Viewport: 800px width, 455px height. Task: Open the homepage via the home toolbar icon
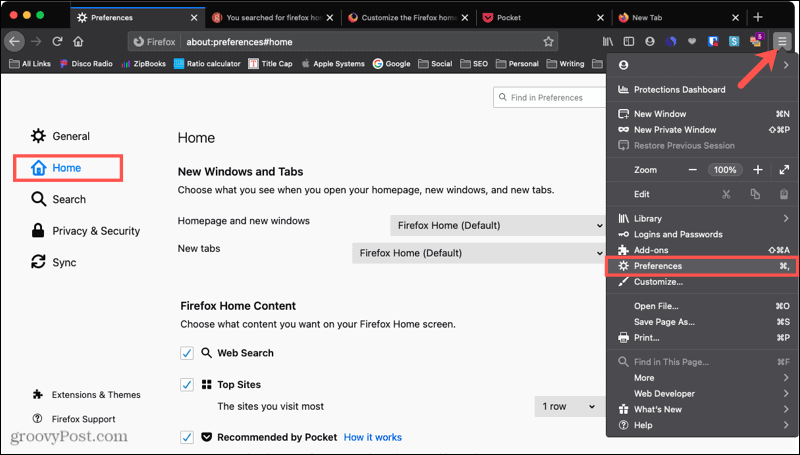(x=78, y=42)
